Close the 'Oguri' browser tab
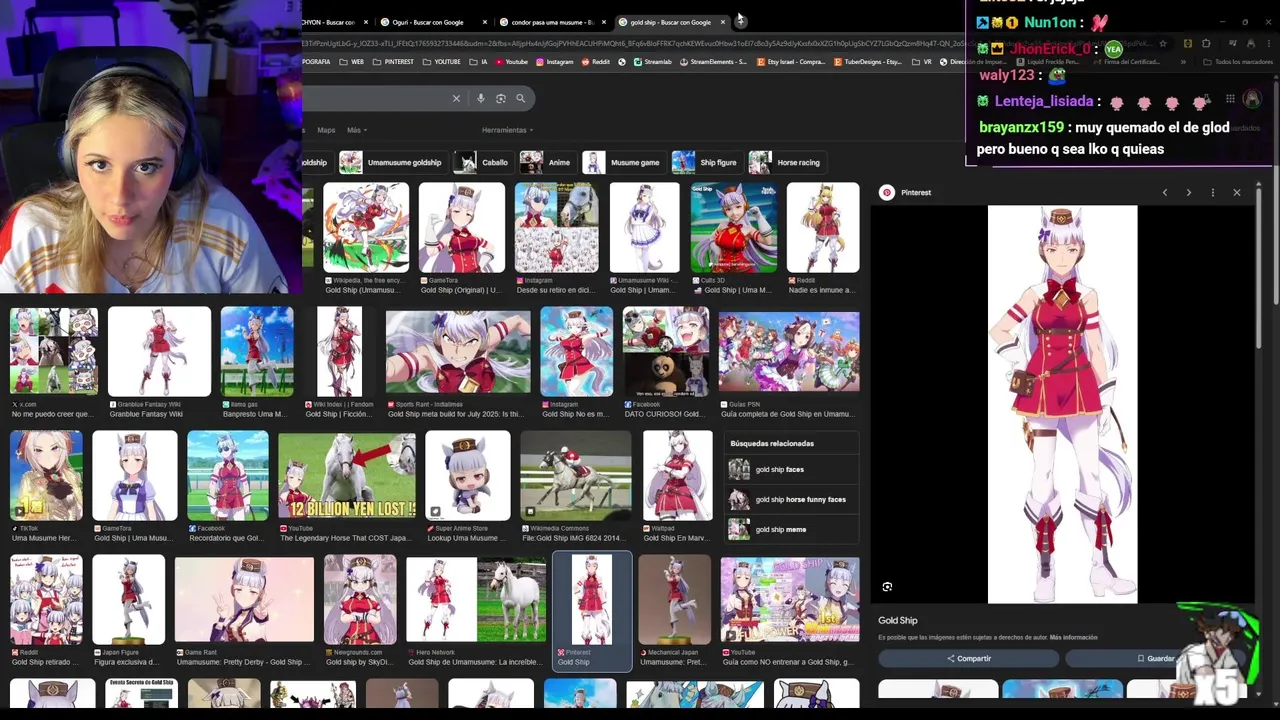The height and width of the screenshot is (720, 1280). [485, 22]
